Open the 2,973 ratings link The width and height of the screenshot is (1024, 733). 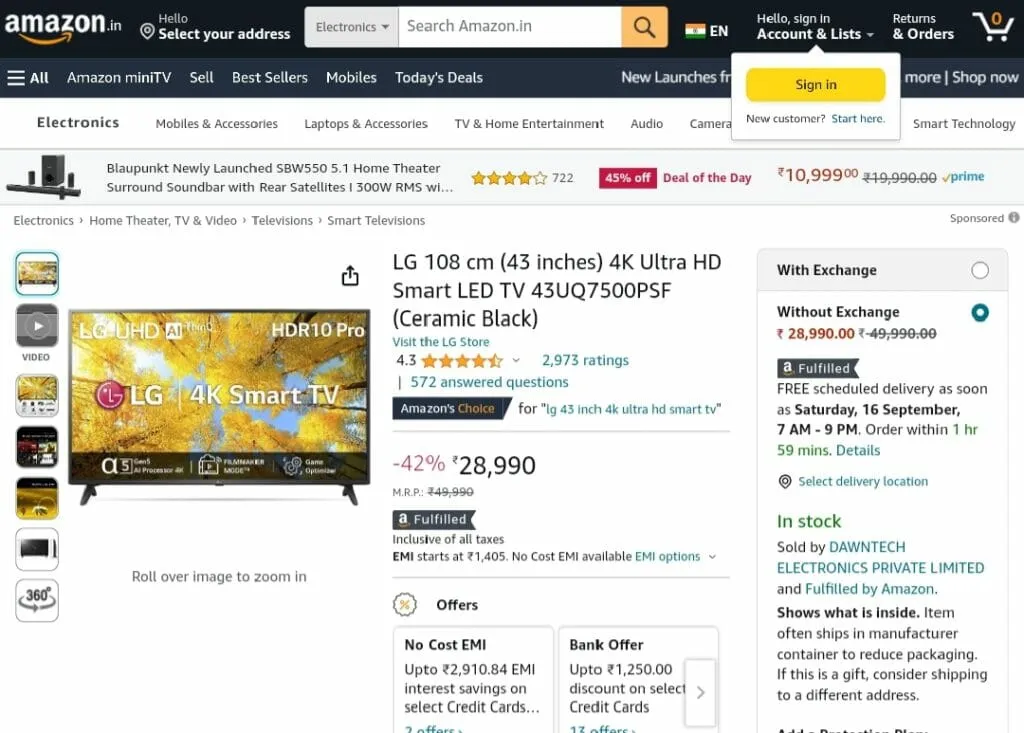click(x=585, y=360)
